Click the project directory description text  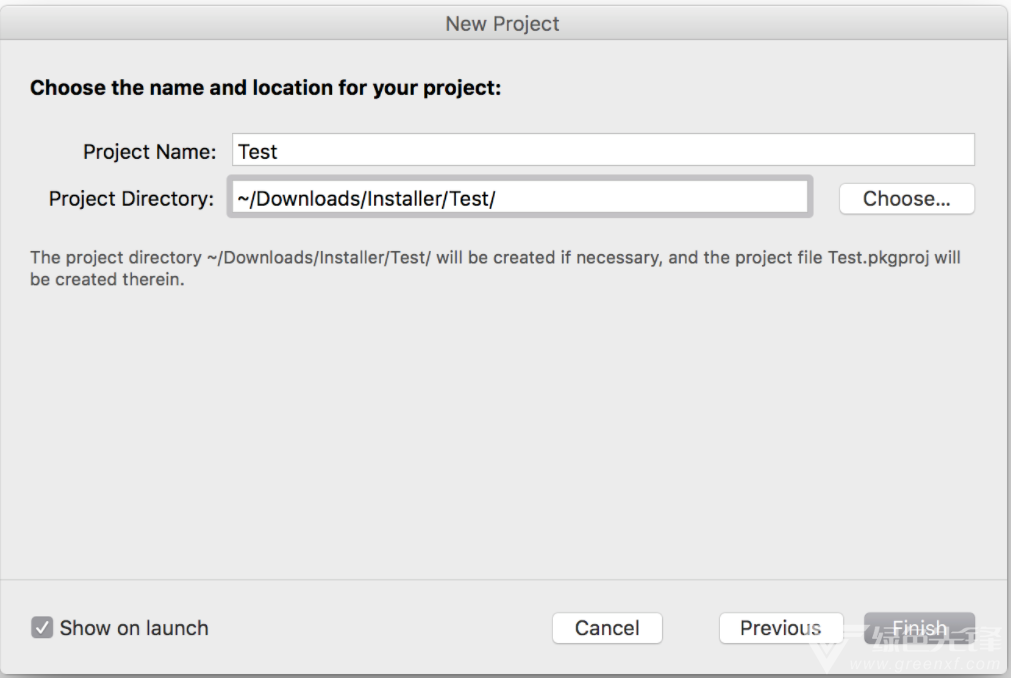[495, 268]
